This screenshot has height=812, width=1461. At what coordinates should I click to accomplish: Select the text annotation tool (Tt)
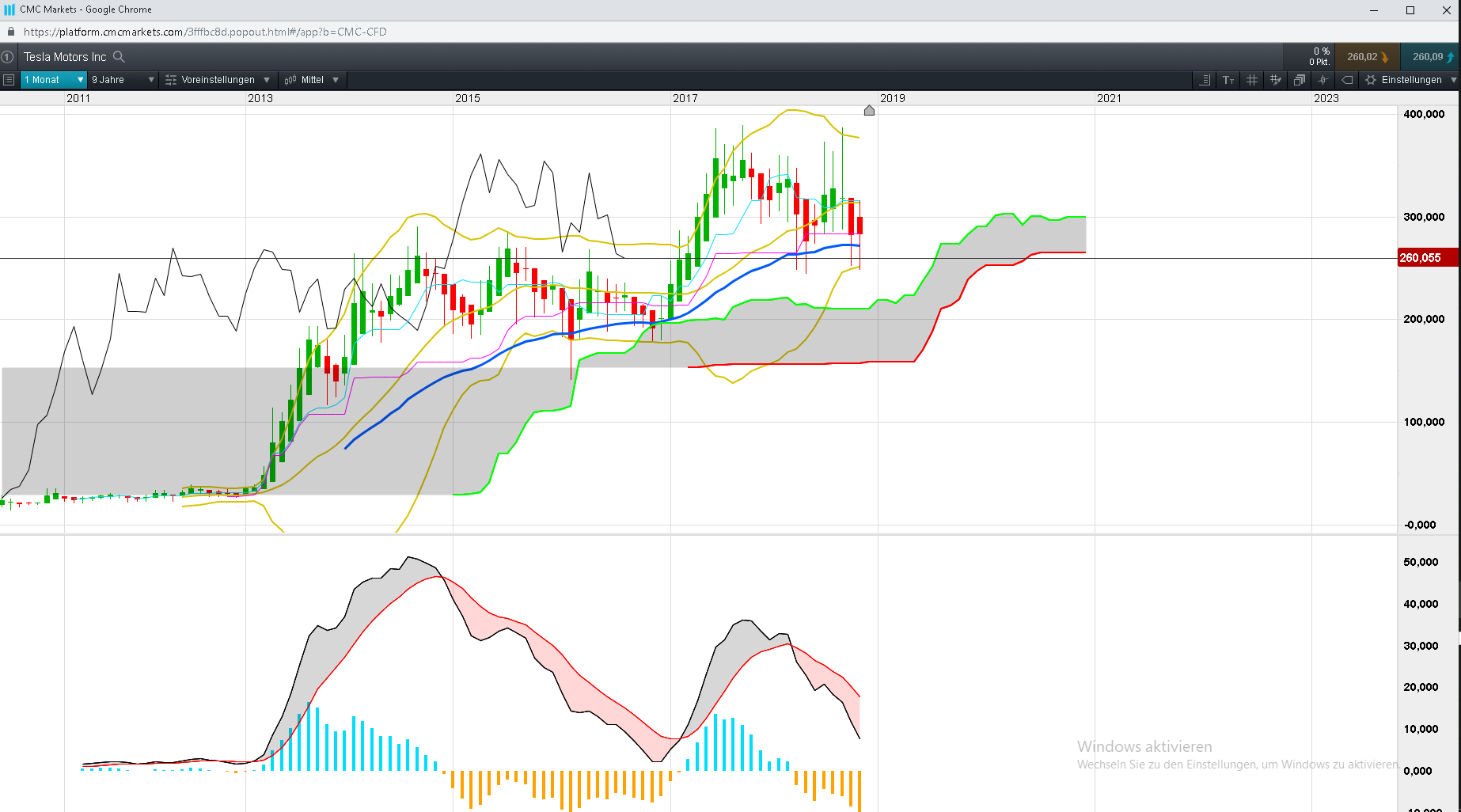1228,80
